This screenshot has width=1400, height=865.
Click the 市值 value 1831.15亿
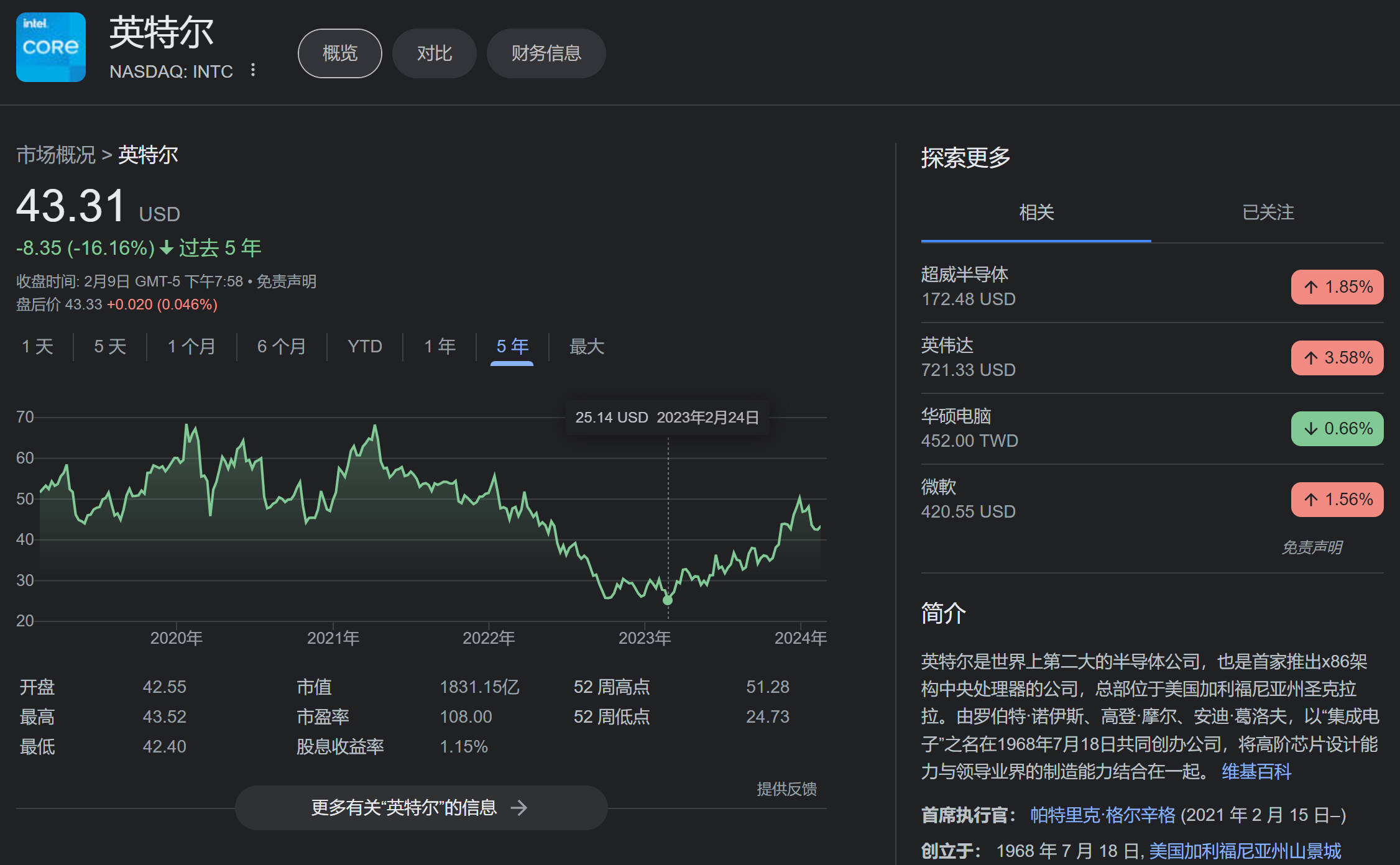(x=479, y=687)
